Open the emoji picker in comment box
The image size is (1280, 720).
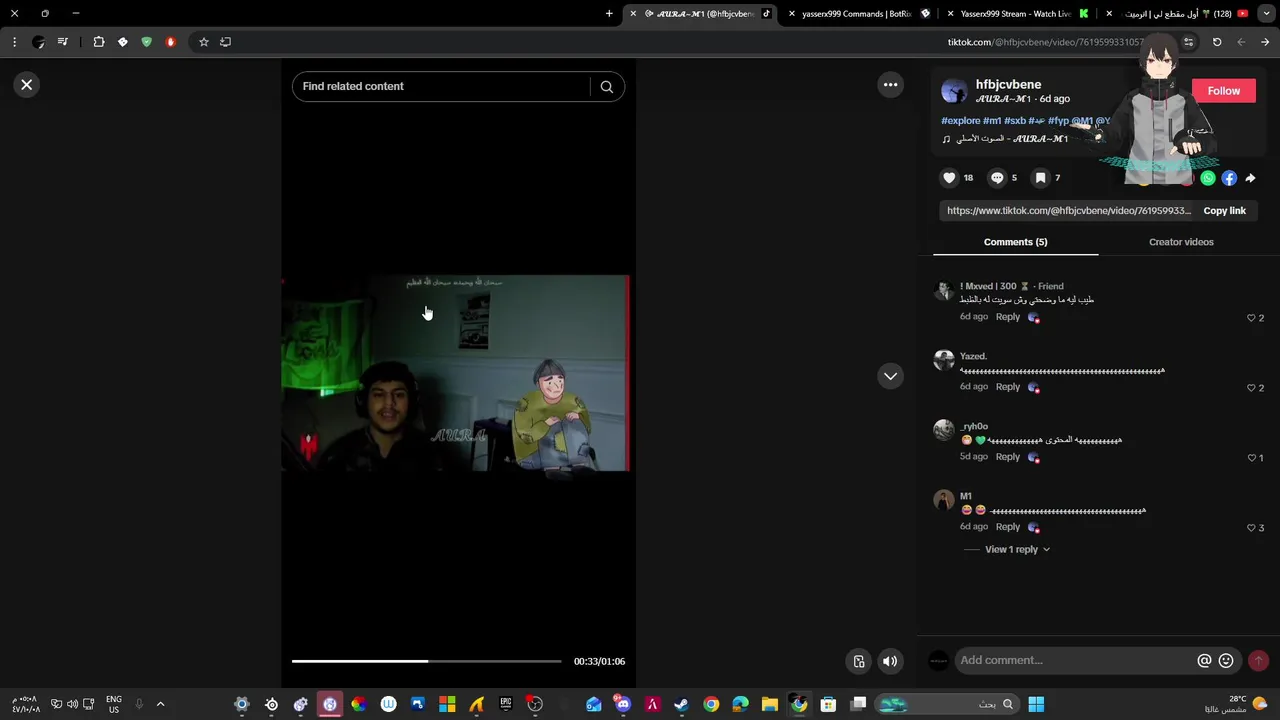tap(1226, 661)
